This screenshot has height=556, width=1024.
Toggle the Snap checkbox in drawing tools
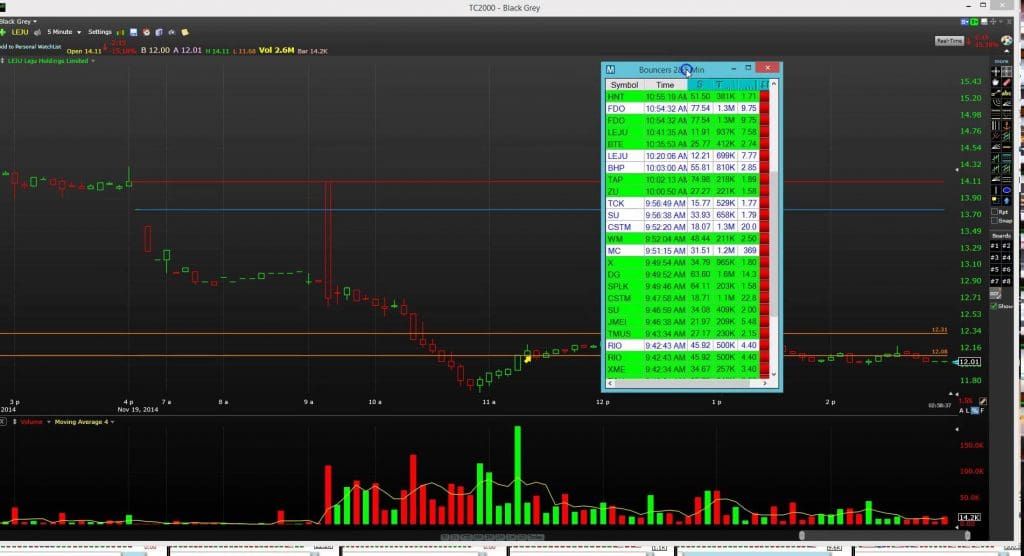995,221
